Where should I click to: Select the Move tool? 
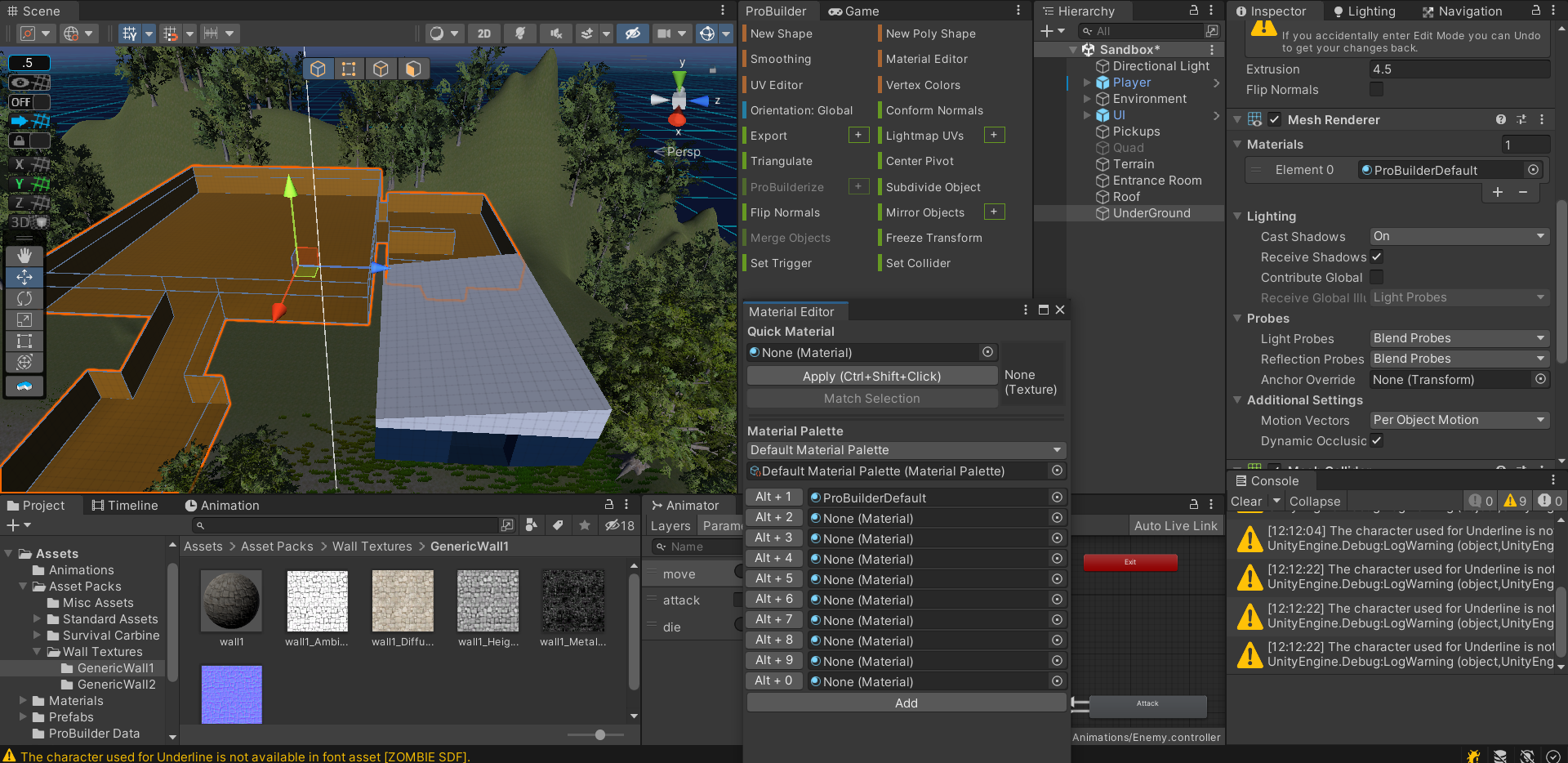pyautogui.click(x=24, y=277)
